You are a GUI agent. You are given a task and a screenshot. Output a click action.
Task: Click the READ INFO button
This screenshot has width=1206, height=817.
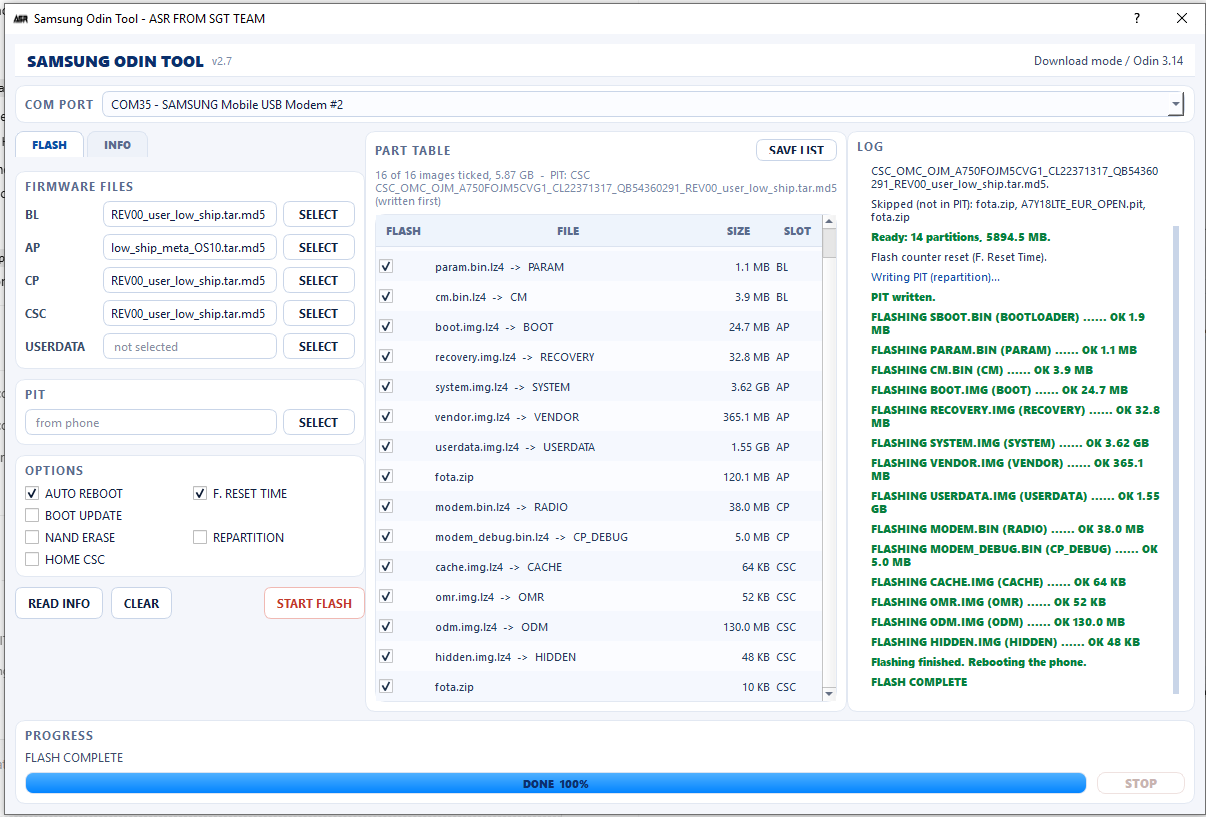click(x=59, y=603)
